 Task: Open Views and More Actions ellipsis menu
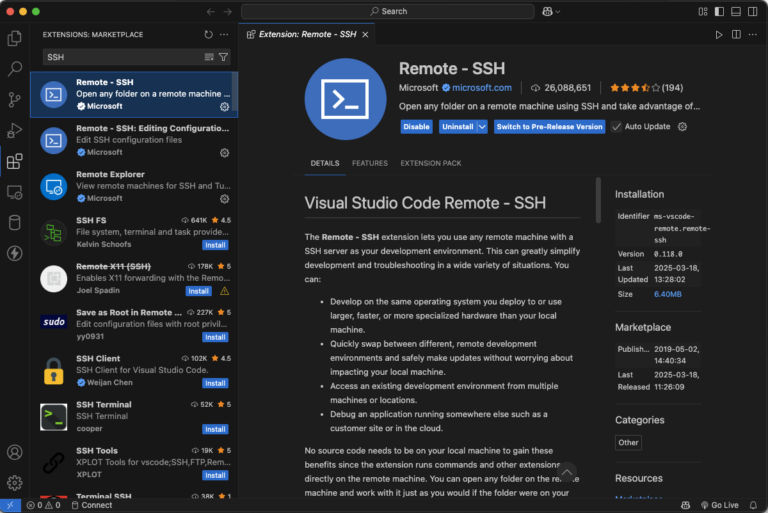pyautogui.click(x=224, y=34)
